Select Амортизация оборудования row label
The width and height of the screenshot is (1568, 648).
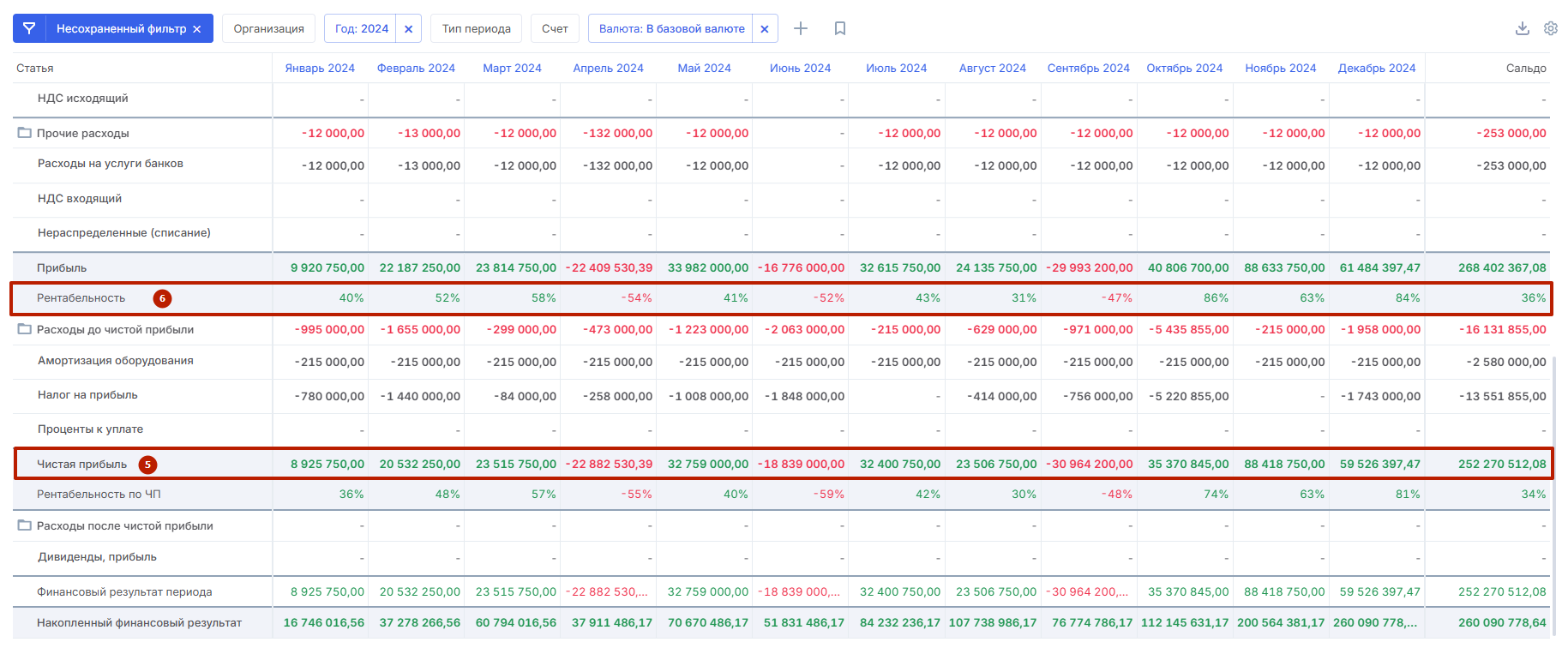115,361
